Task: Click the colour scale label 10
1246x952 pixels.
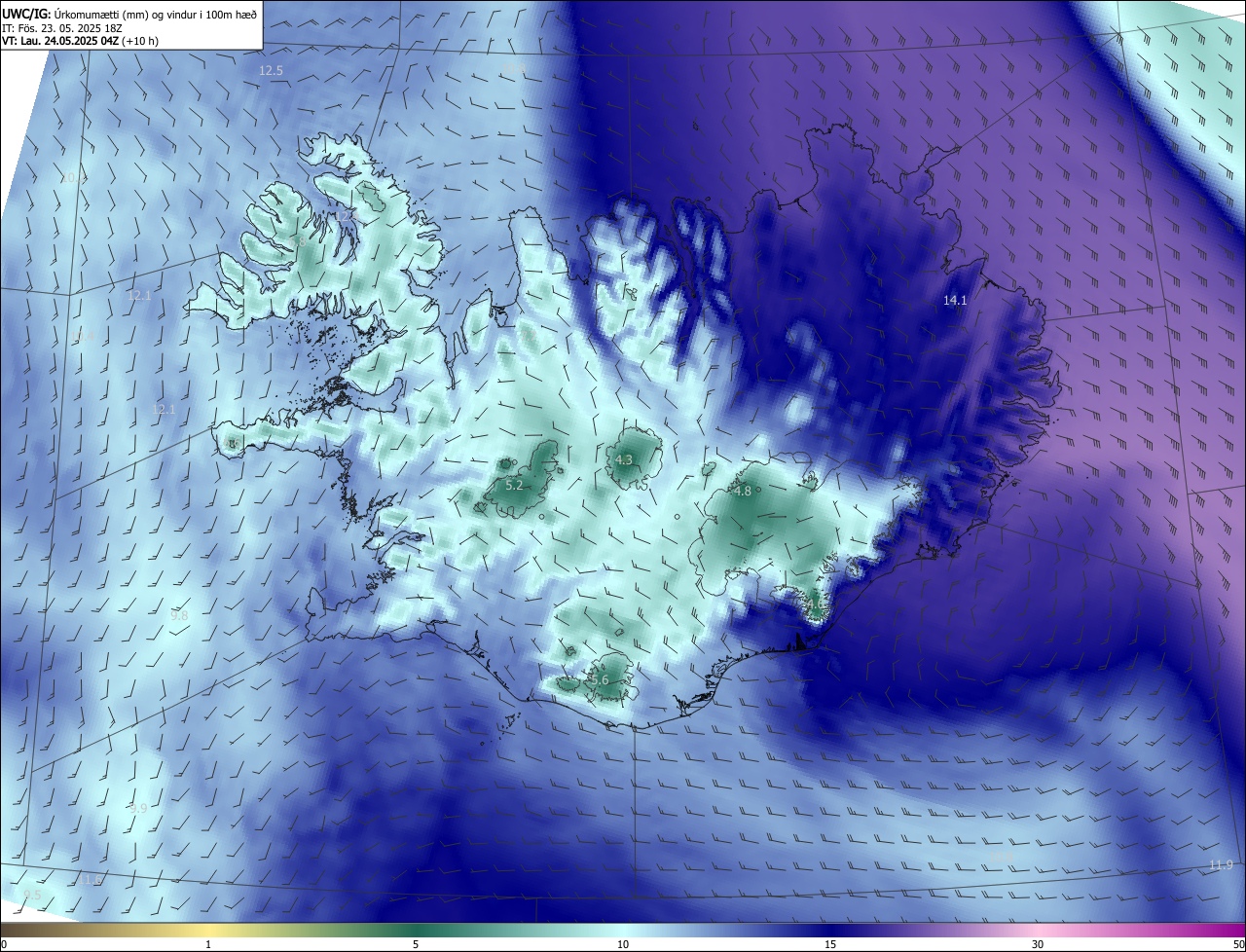Action: pyautogui.click(x=623, y=944)
